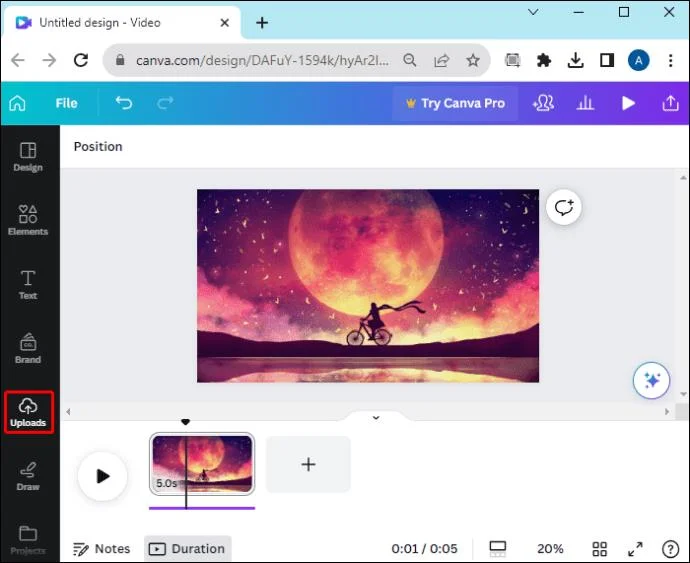
Task: Click the Position button
Action: point(98,147)
